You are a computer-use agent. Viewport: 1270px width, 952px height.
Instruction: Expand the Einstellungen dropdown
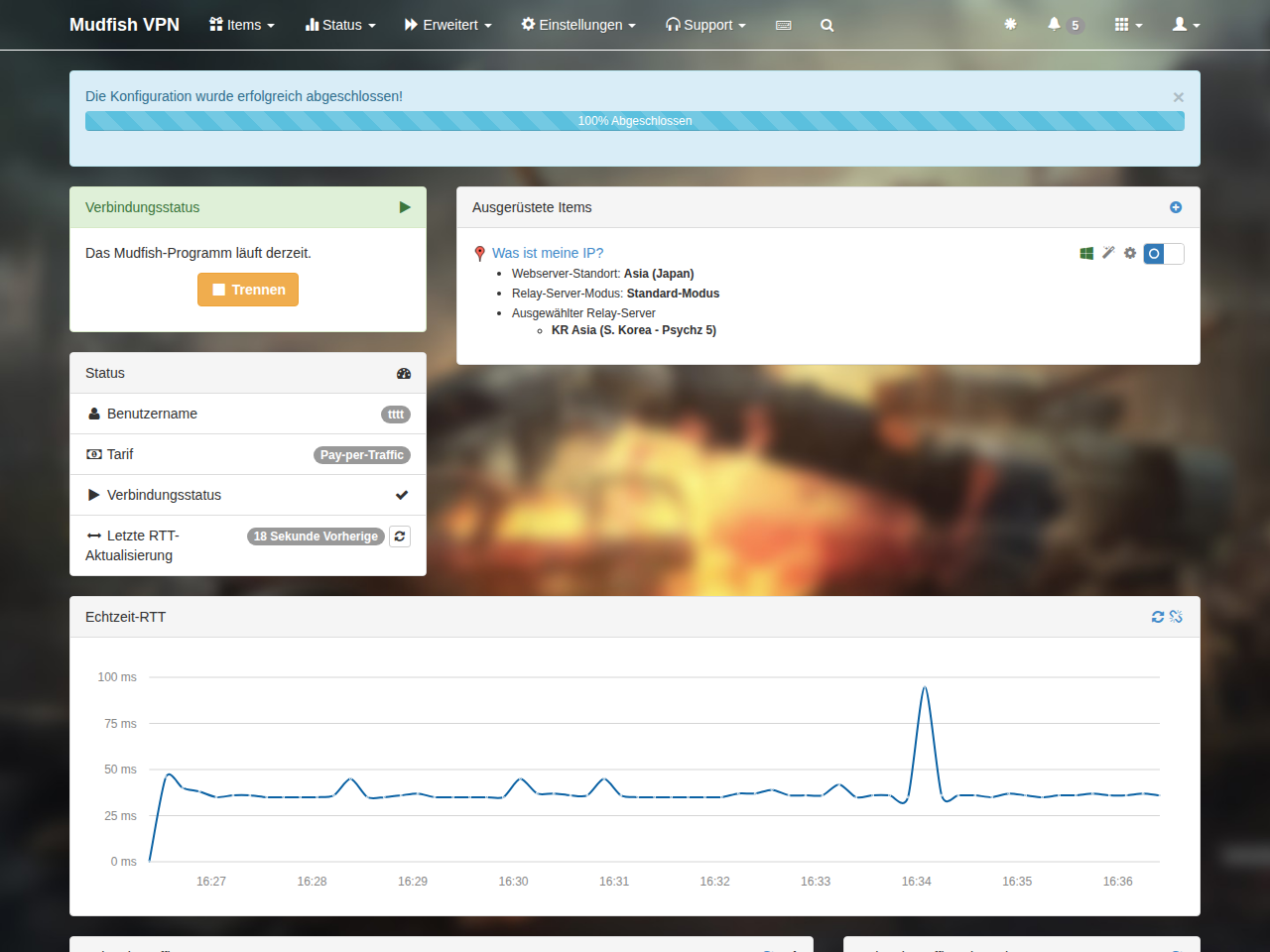[x=578, y=25]
